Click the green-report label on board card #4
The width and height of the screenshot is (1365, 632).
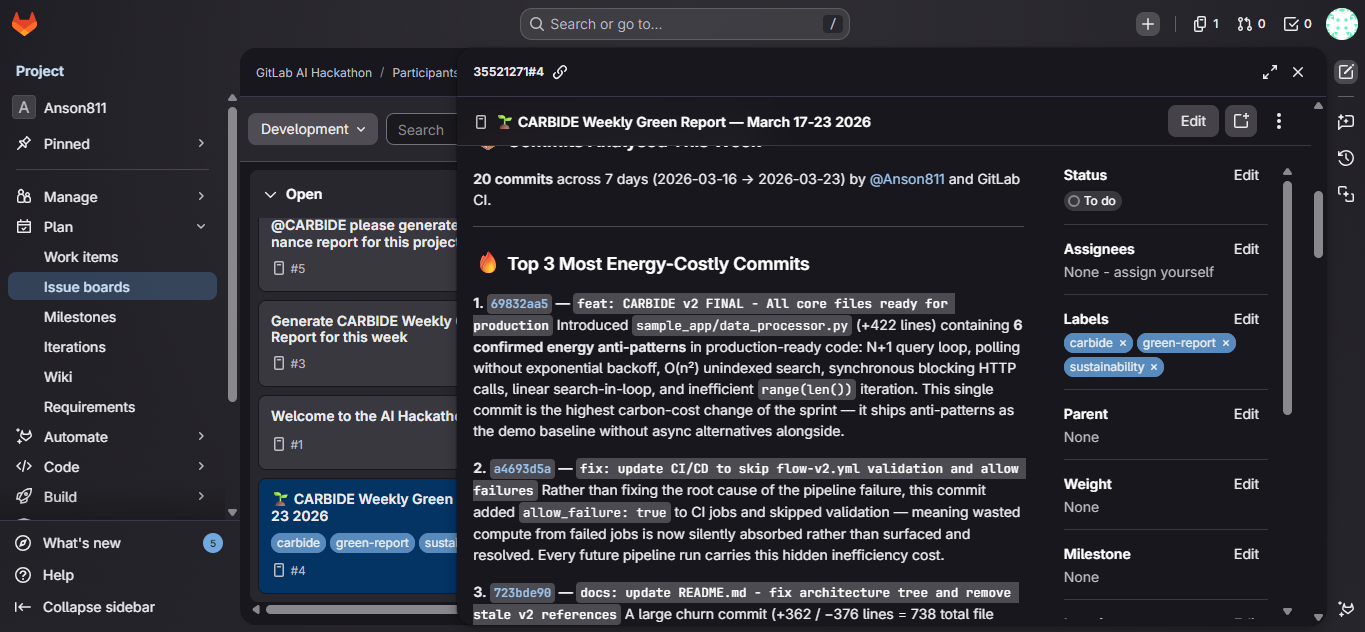(x=373, y=543)
